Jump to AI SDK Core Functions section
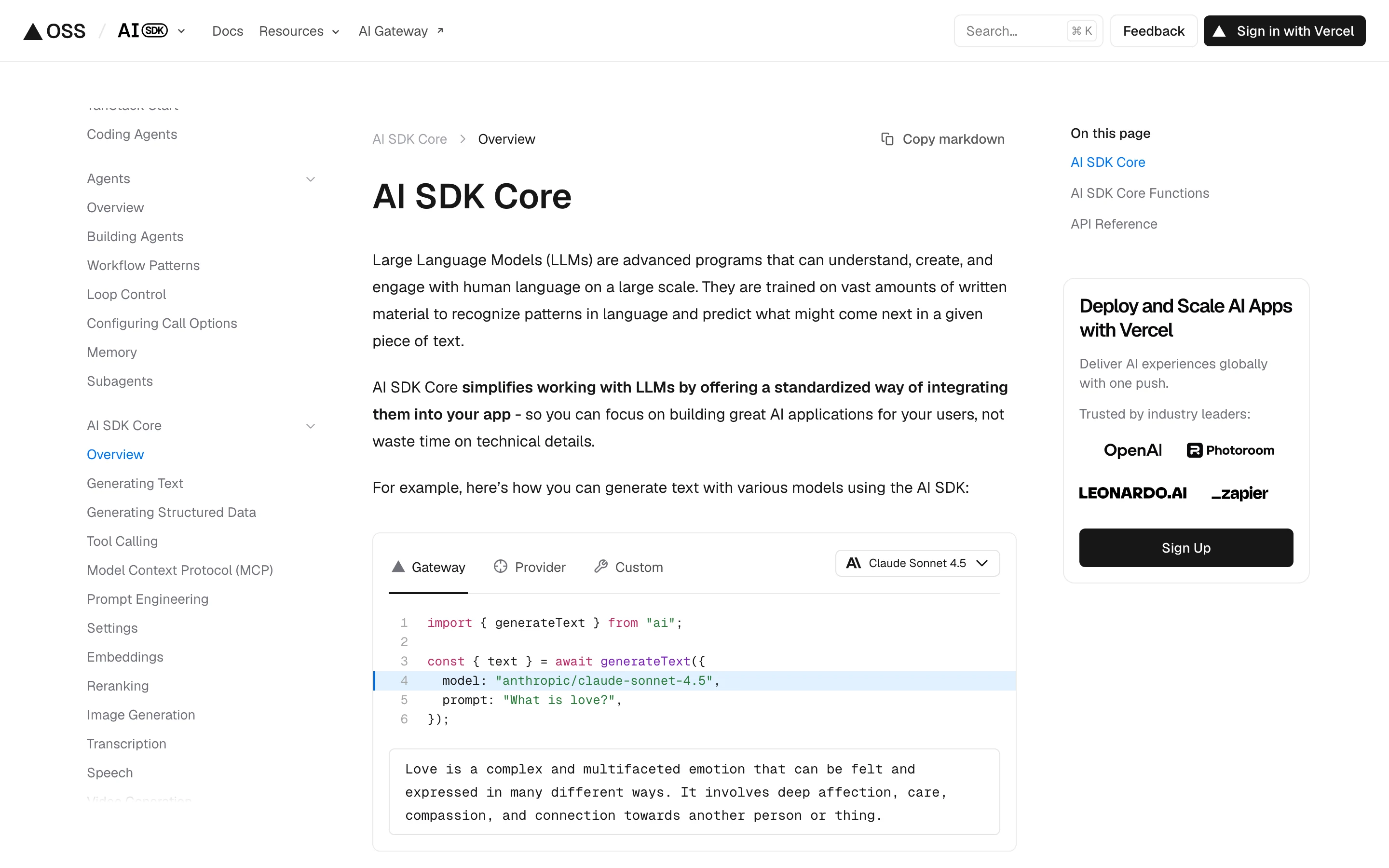The height and width of the screenshot is (868, 1389). click(1139, 193)
